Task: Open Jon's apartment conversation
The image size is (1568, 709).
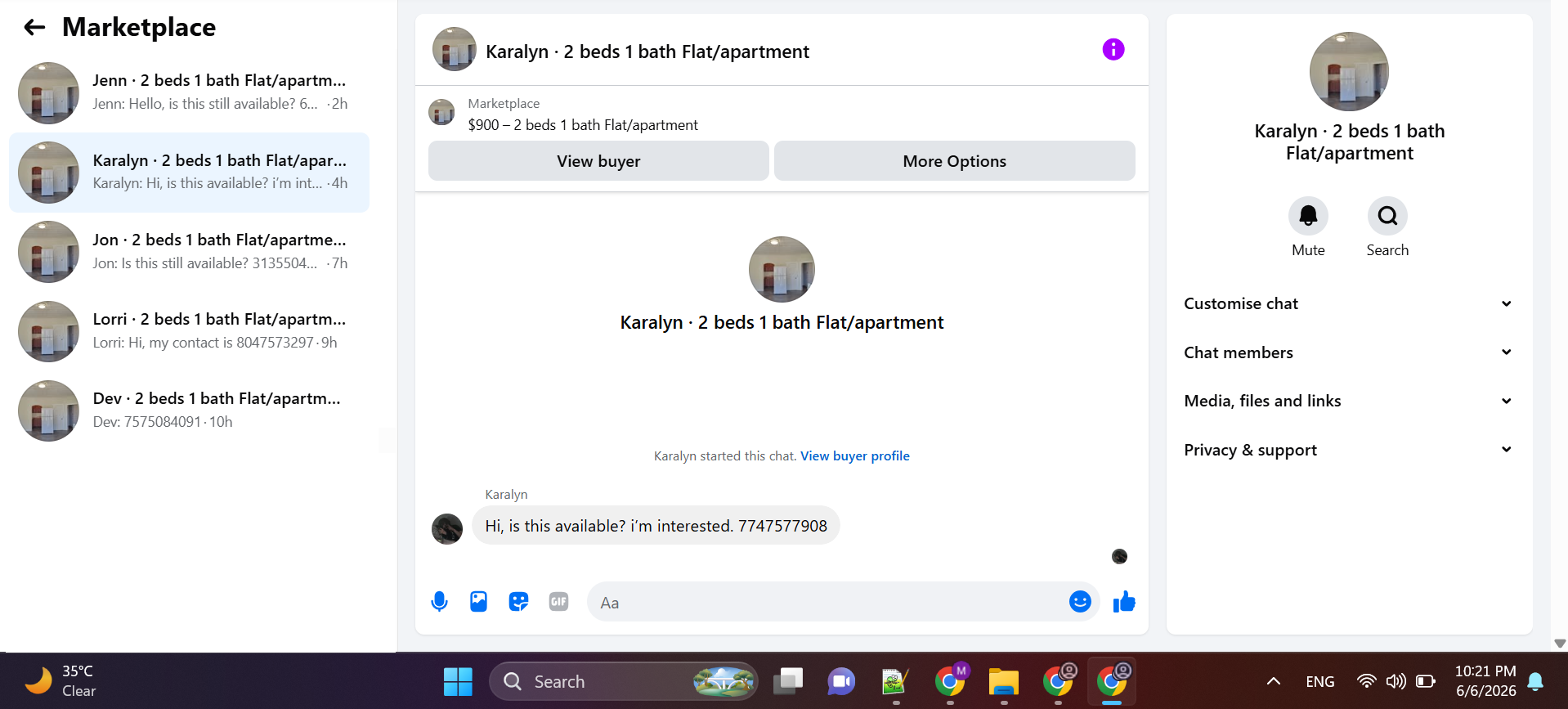Action: click(x=189, y=252)
